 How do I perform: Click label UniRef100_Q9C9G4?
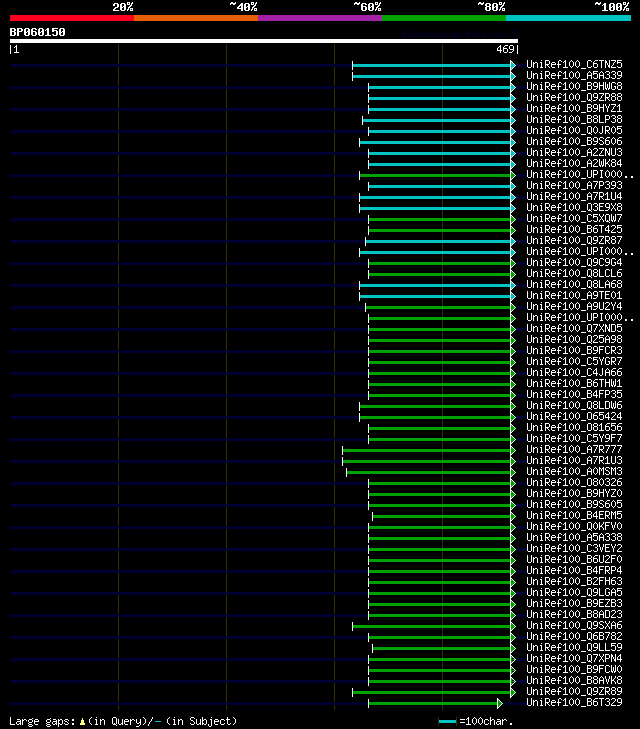click(574, 262)
